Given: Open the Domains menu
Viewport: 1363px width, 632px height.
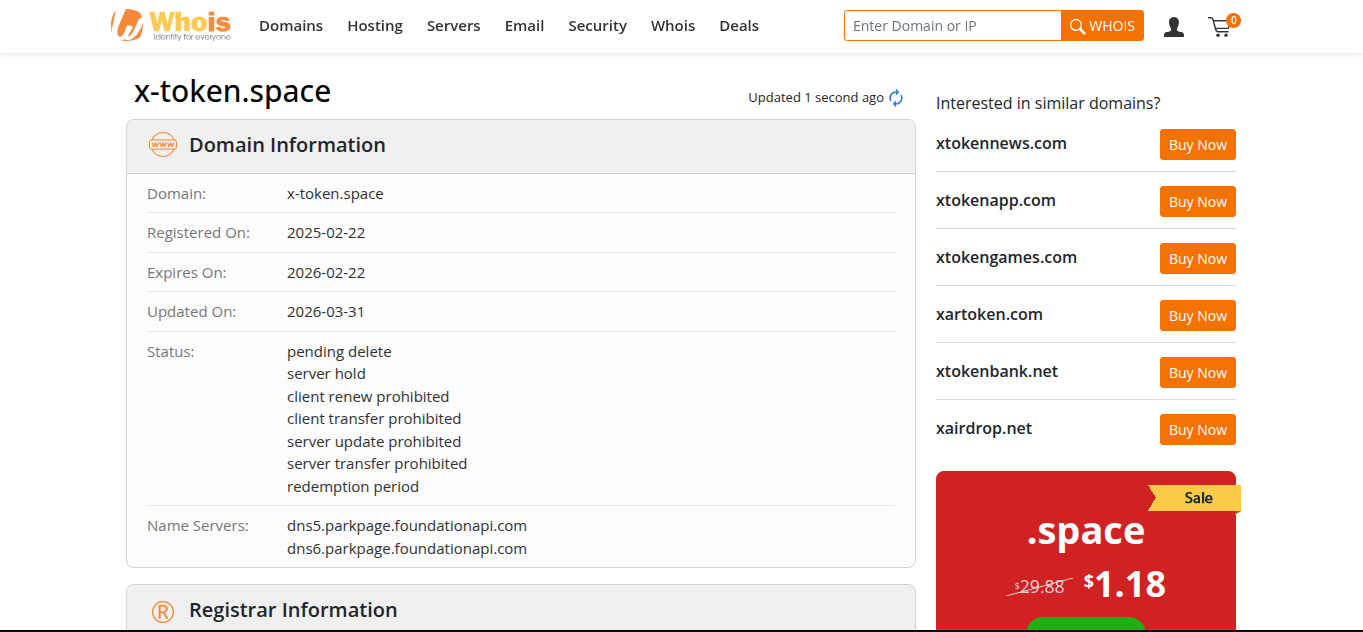Looking at the screenshot, I should coord(291,26).
